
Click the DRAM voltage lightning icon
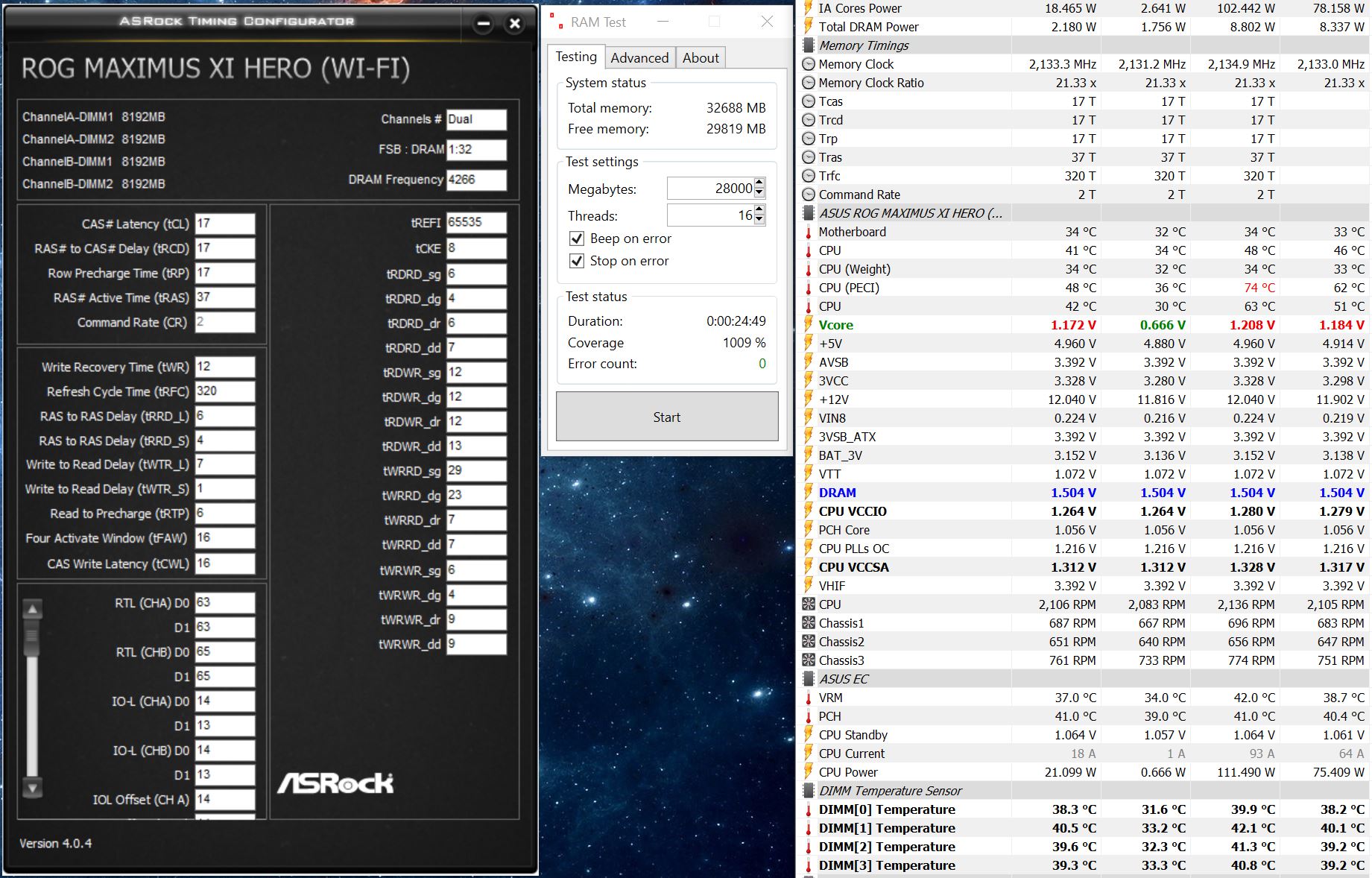click(809, 493)
